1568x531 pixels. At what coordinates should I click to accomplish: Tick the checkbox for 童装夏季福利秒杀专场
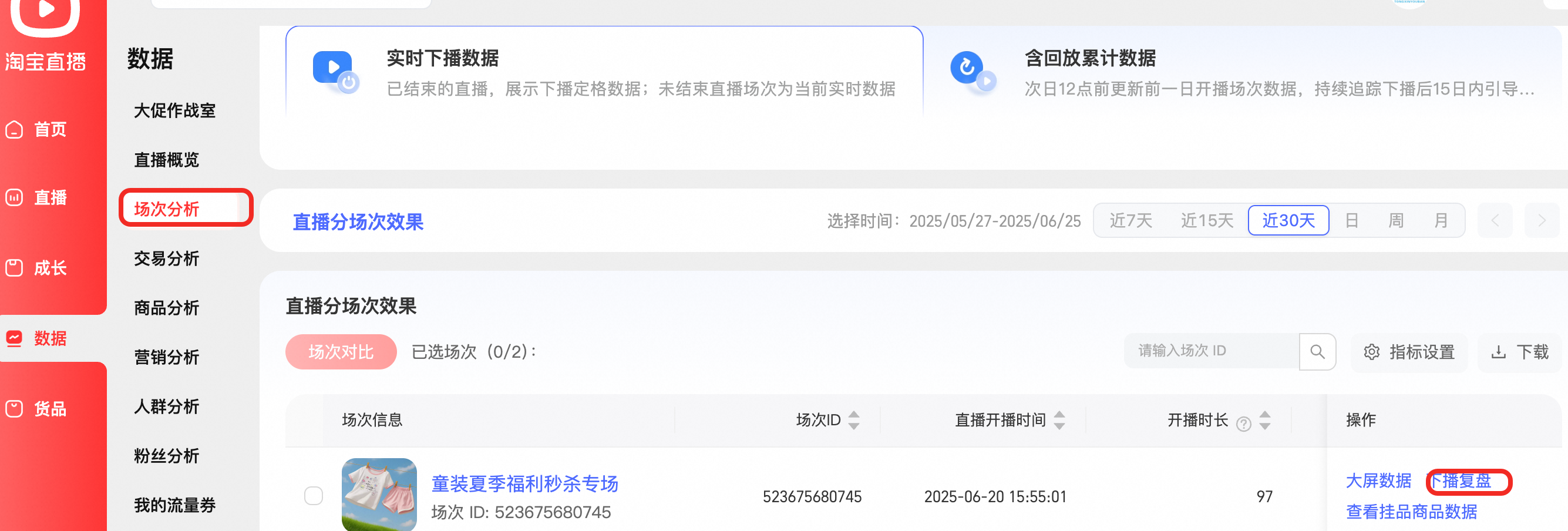click(x=314, y=496)
